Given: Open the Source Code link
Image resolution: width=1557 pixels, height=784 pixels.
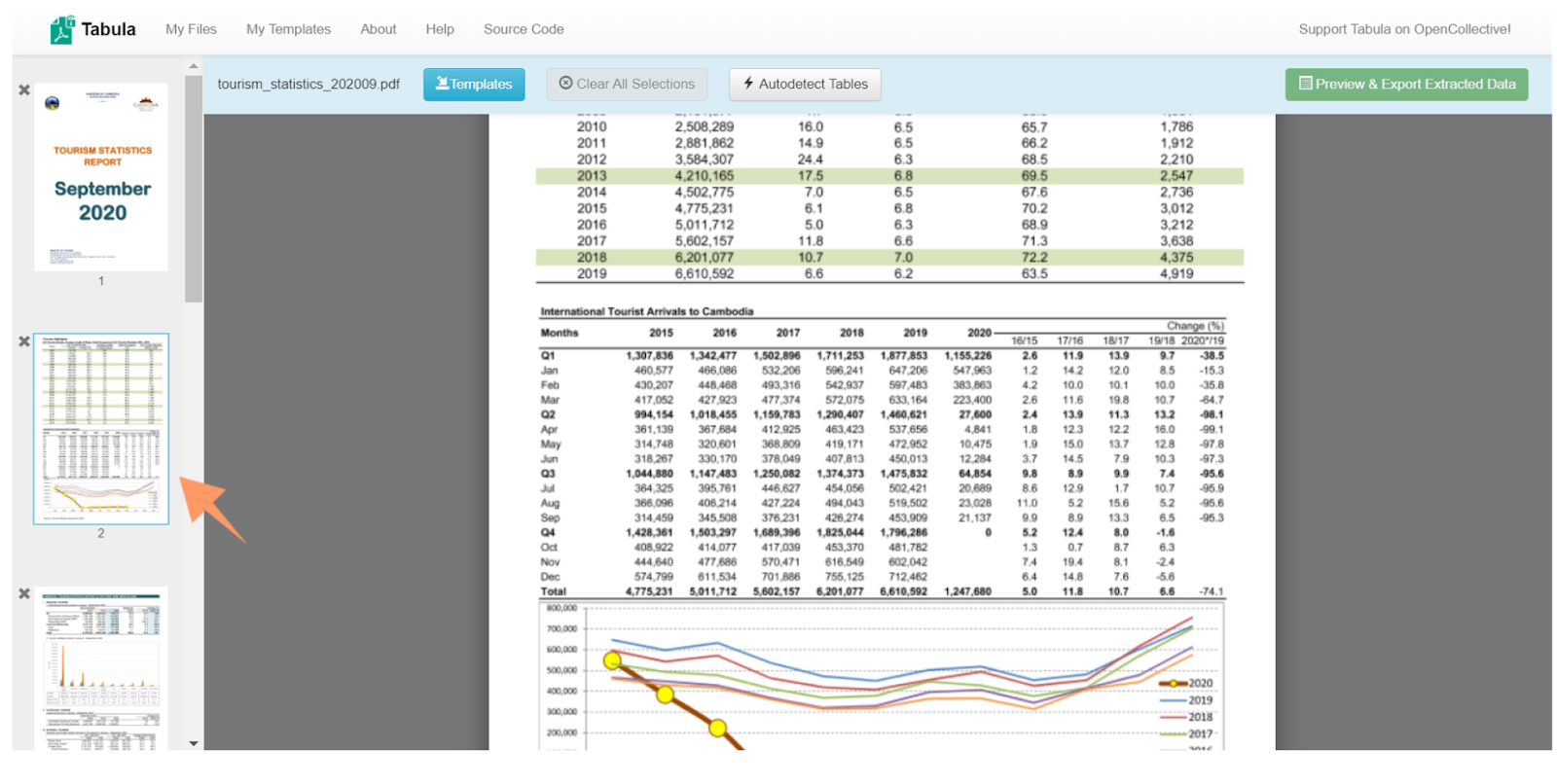Looking at the screenshot, I should click(x=524, y=29).
